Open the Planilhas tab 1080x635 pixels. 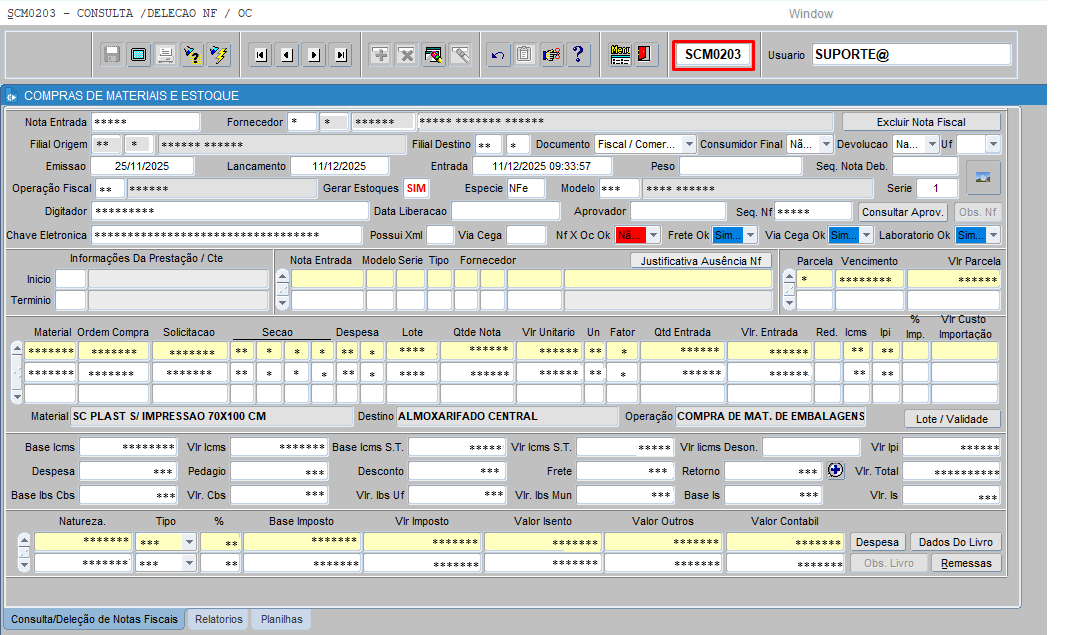click(x=281, y=619)
